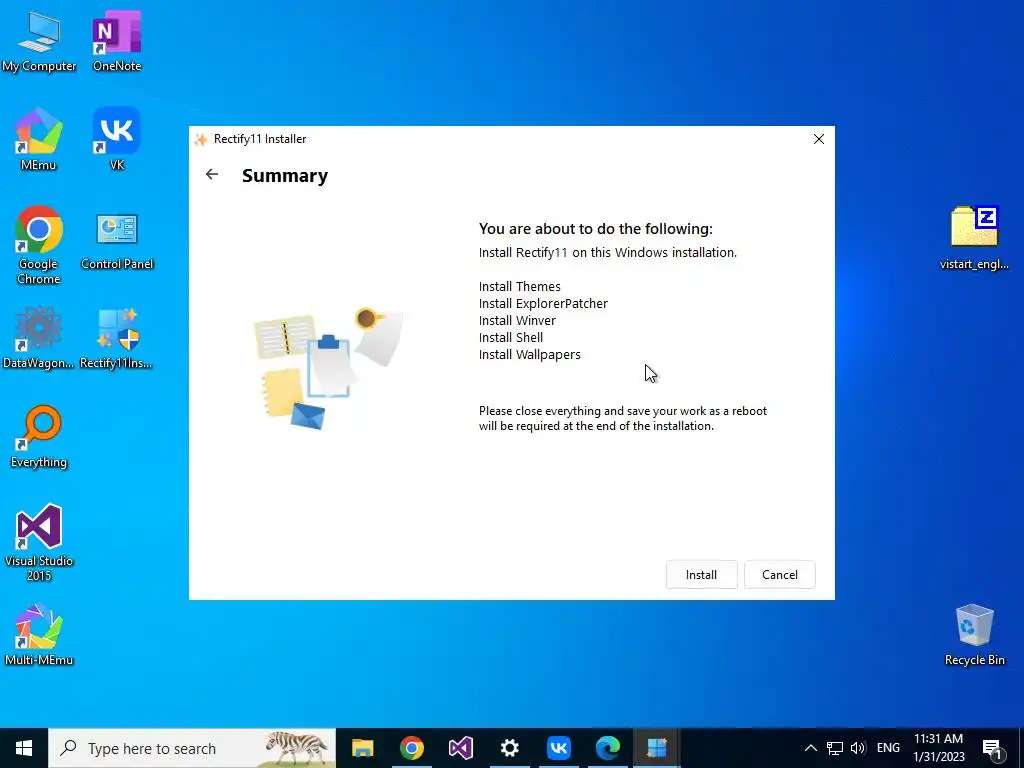The height and width of the screenshot is (768, 1024).
Task: Select the Google Chrome desktop shortcut
Action: (39, 246)
